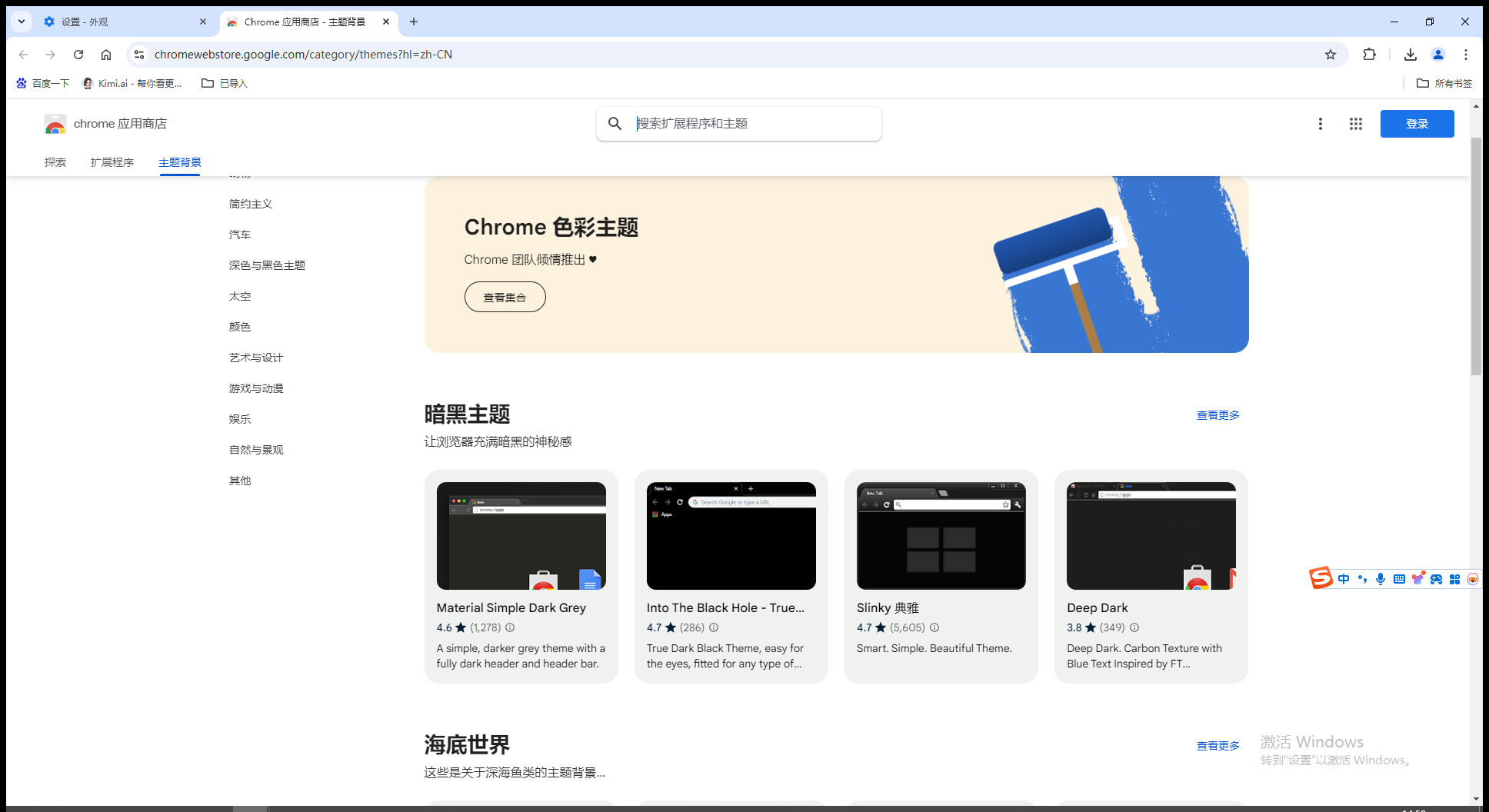Click the Material Simple Dark Grey title
This screenshot has width=1489, height=812.
pyautogui.click(x=511, y=607)
